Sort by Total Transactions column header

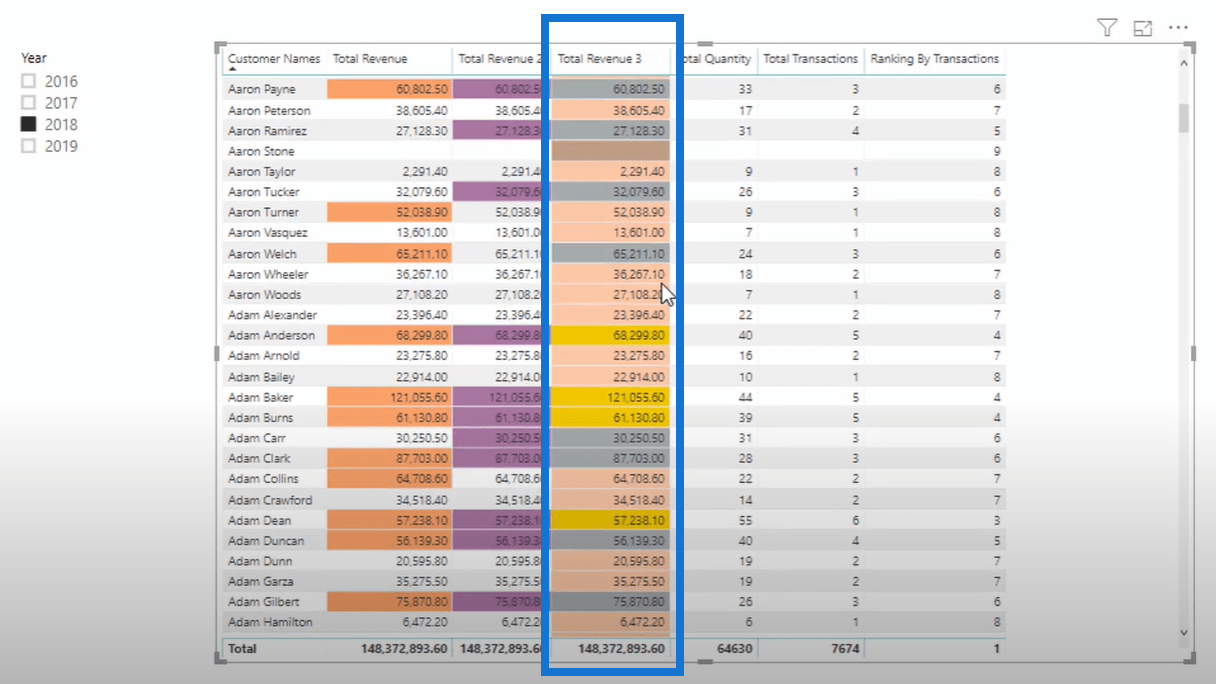tap(811, 59)
